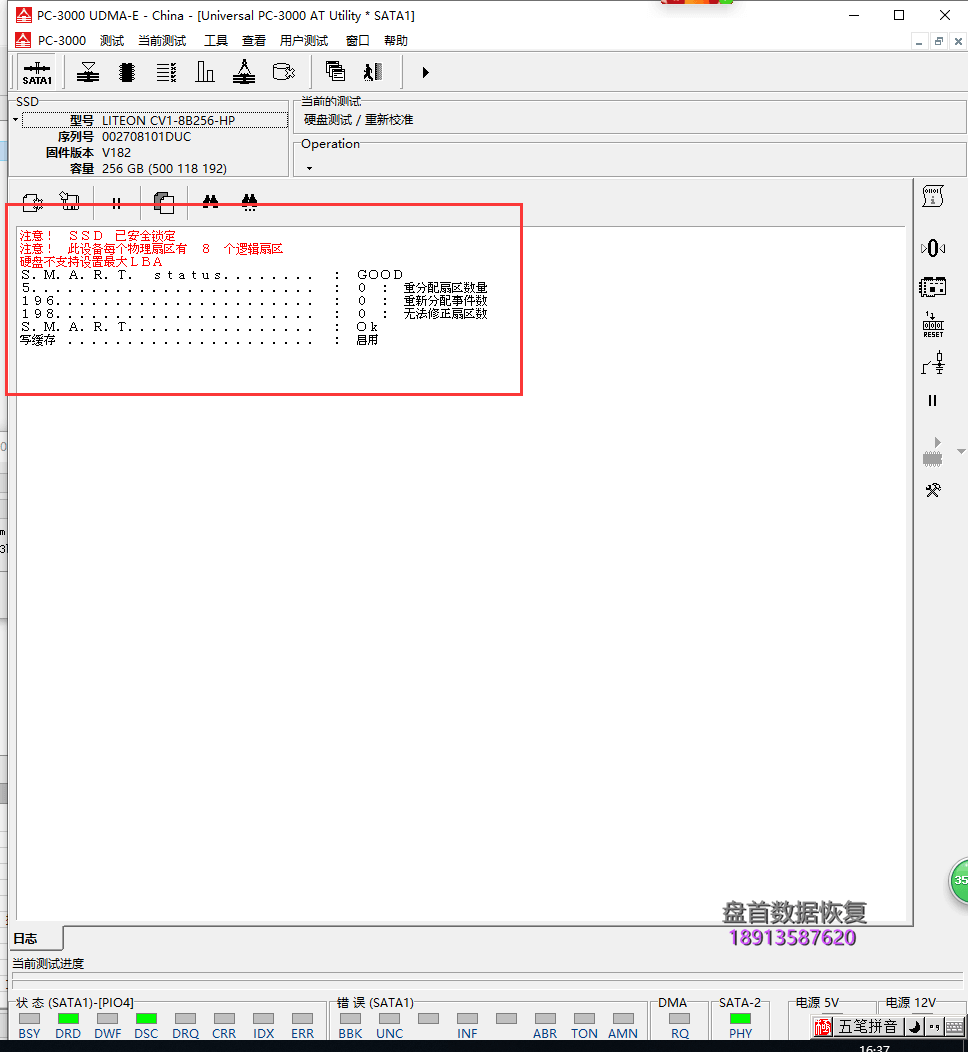Viewport: 968px width, 1052px height.
Task: Open the 用户测试 menu
Action: click(304, 40)
